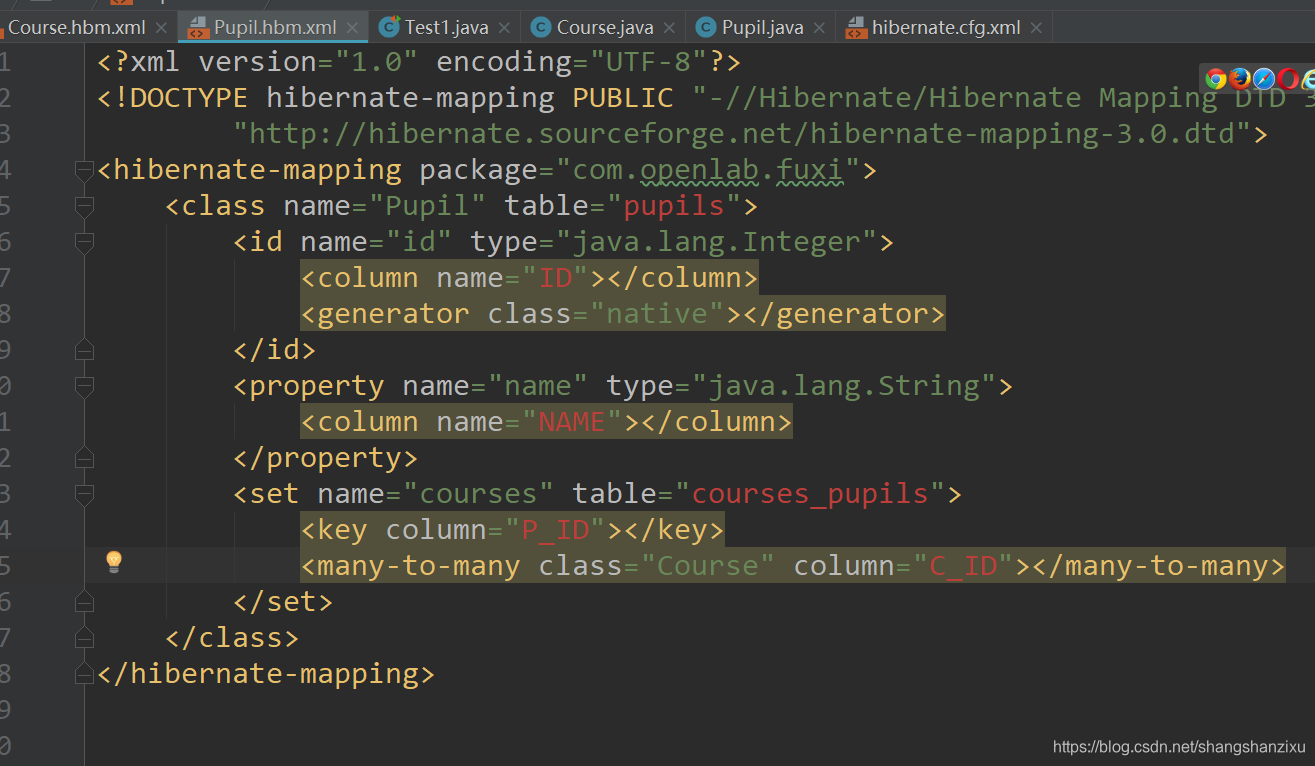This screenshot has height=766, width=1315.
Task: Close the Course.java tab
Action: (668, 28)
